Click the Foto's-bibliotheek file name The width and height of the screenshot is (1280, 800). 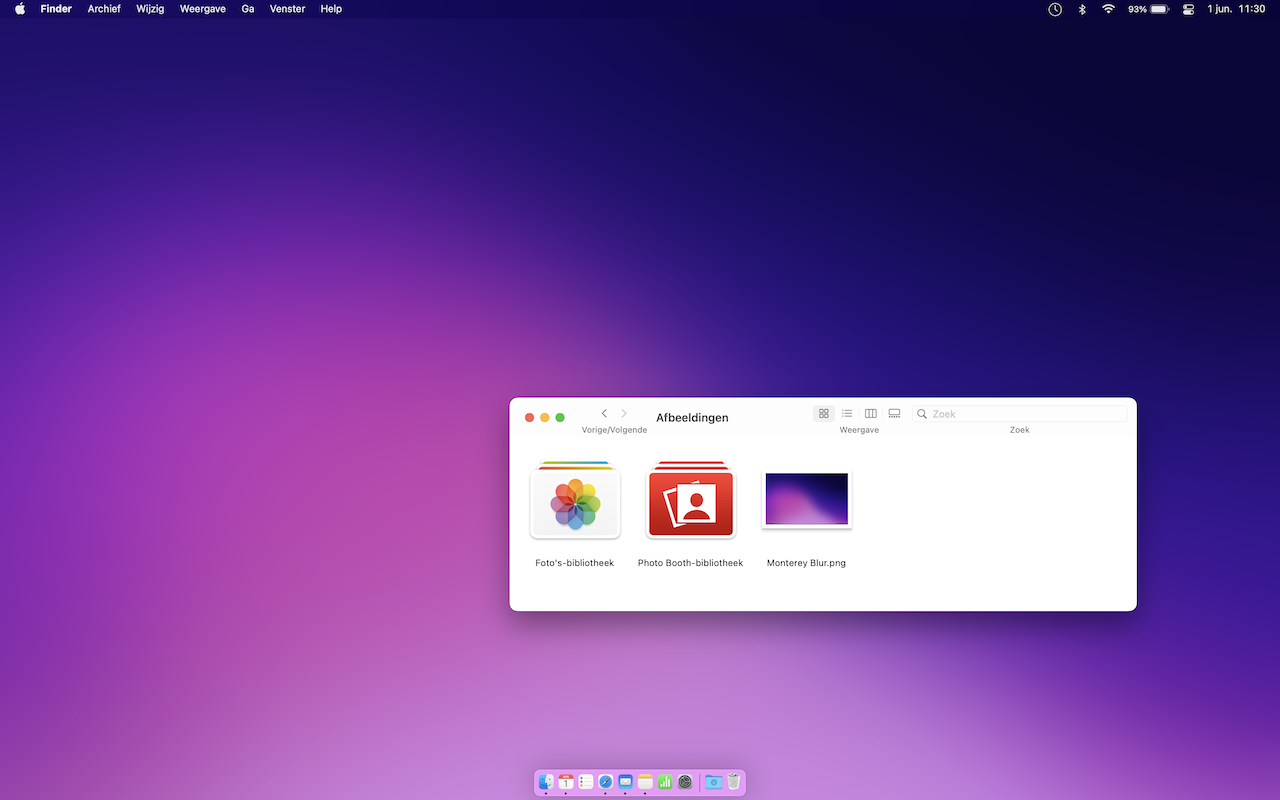pos(575,563)
